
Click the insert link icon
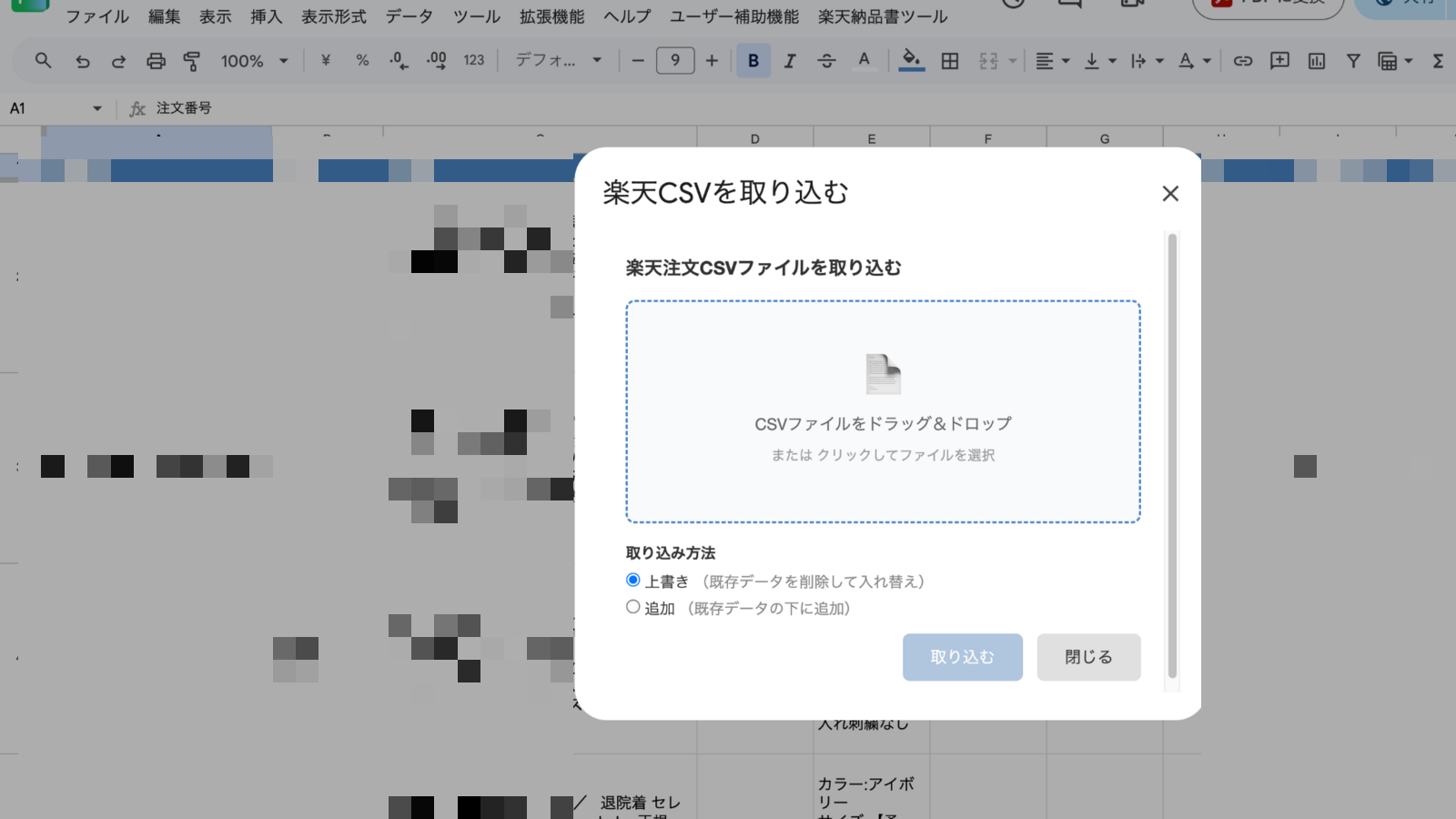[x=1243, y=61]
